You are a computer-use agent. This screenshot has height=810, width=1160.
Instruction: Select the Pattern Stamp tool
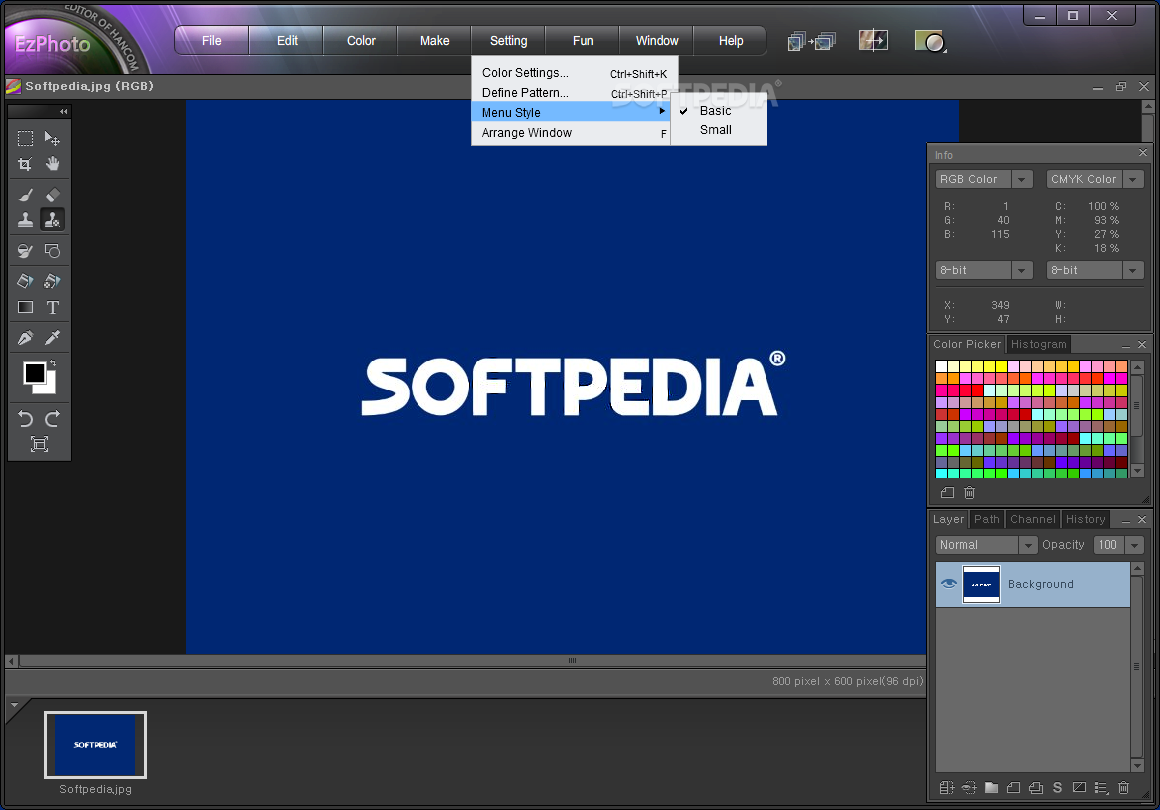[x=53, y=220]
